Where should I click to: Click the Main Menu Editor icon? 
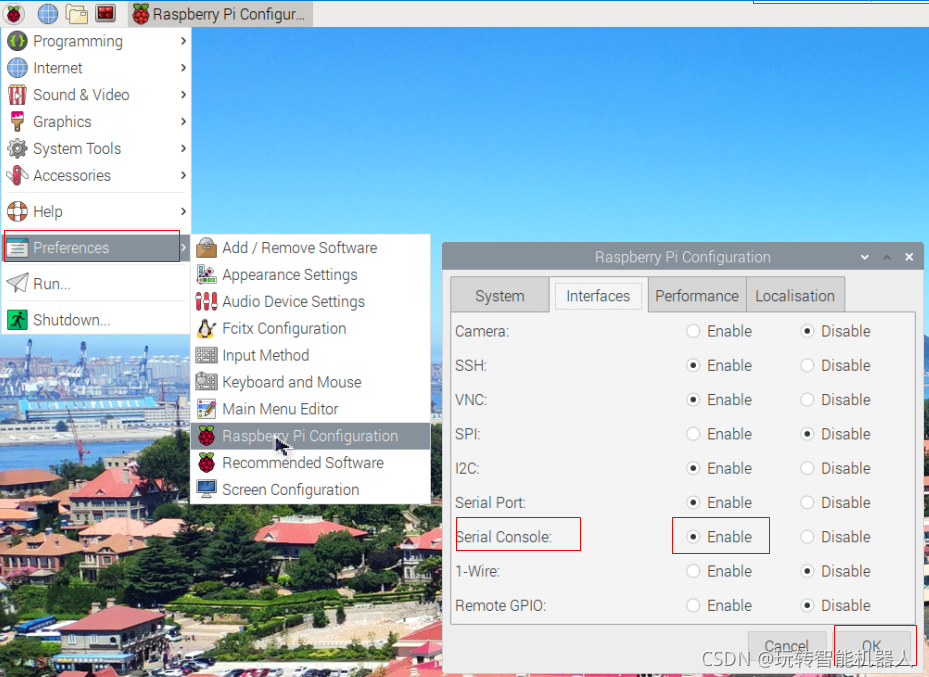pyautogui.click(x=206, y=409)
